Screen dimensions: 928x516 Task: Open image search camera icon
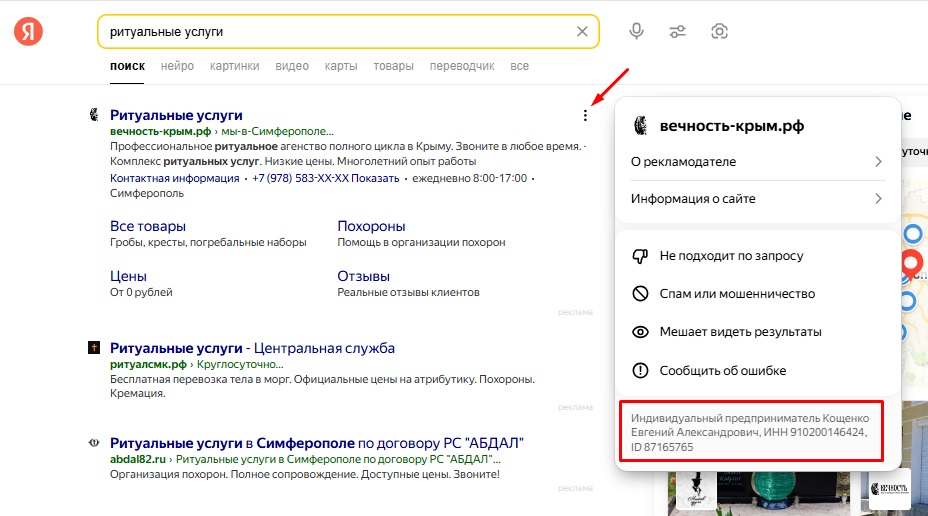(719, 31)
